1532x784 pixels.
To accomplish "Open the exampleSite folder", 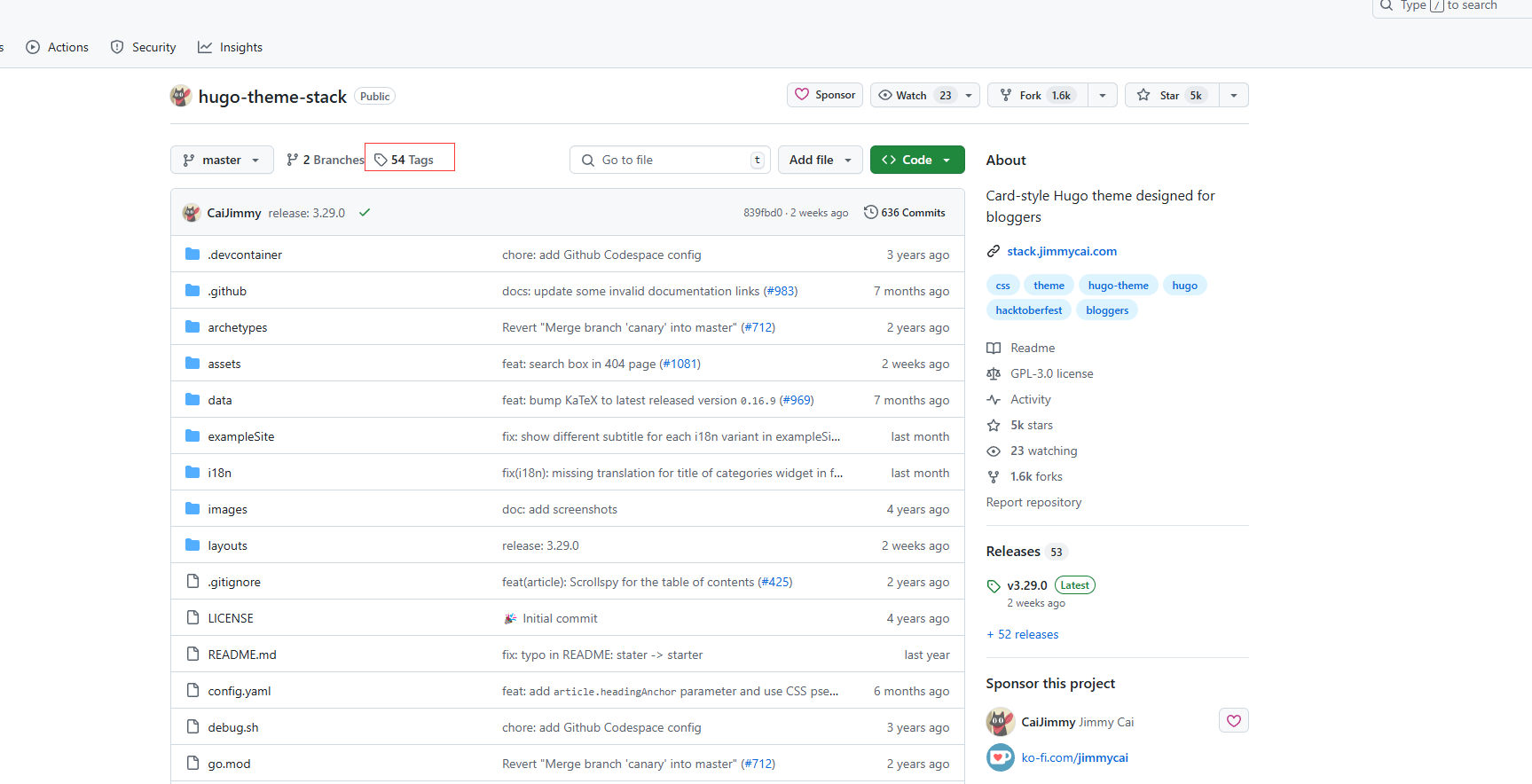I will tap(240, 436).
